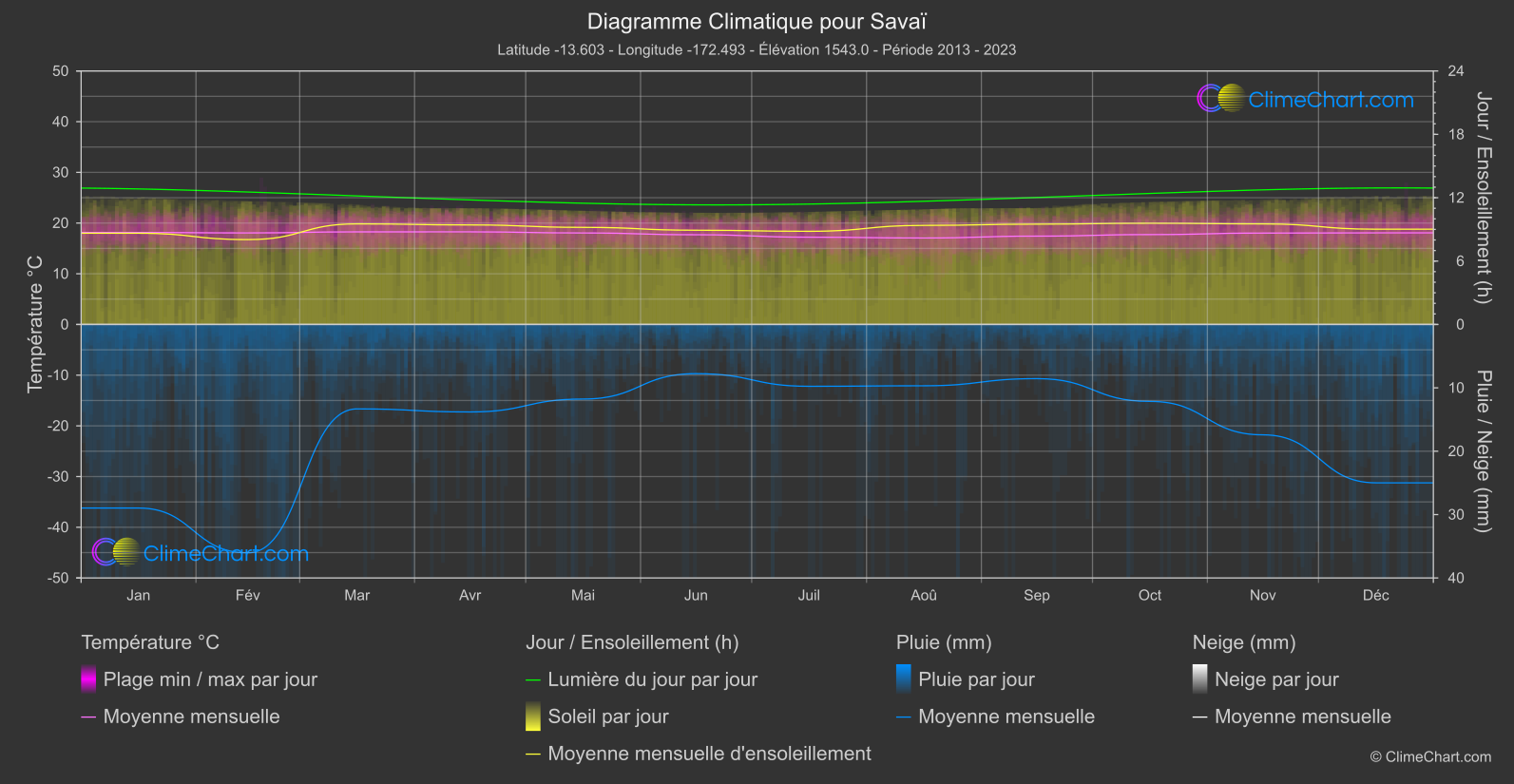This screenshot has width=1514, height=784.
Task: Click the ClimeChart.com logo icon top right
Action: tap(1221, 99)
